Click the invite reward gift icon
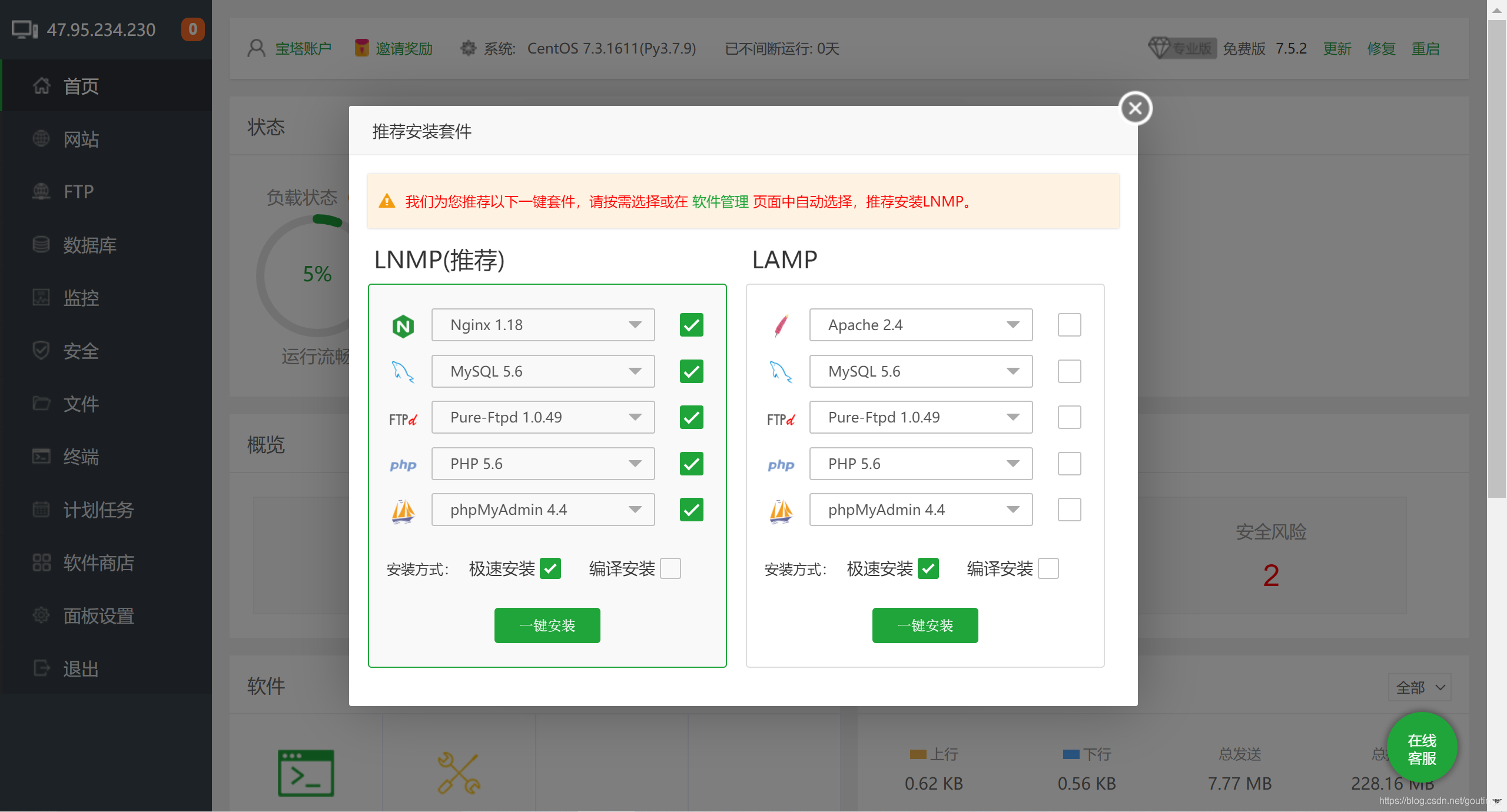This screenshot has width=1507, height=812. click(x=361, y=48)
